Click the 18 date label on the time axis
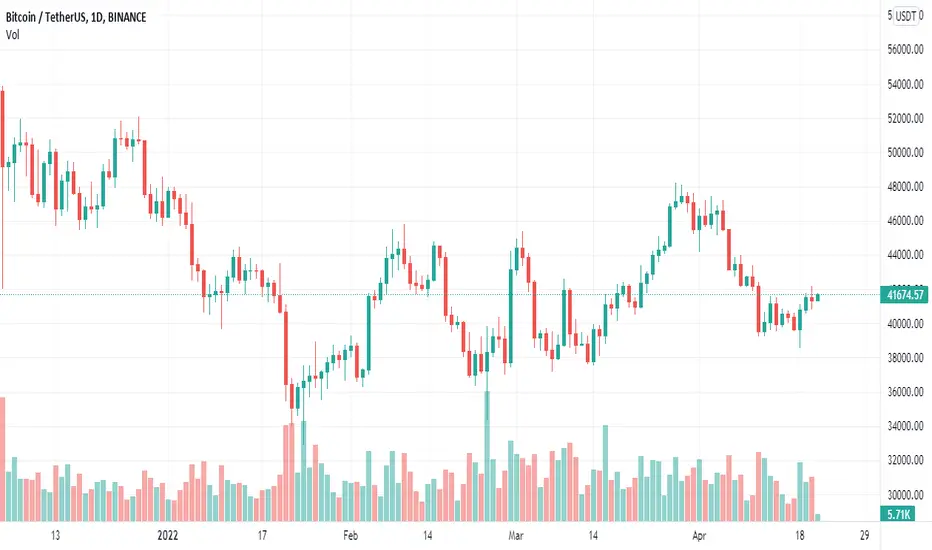 800,536
